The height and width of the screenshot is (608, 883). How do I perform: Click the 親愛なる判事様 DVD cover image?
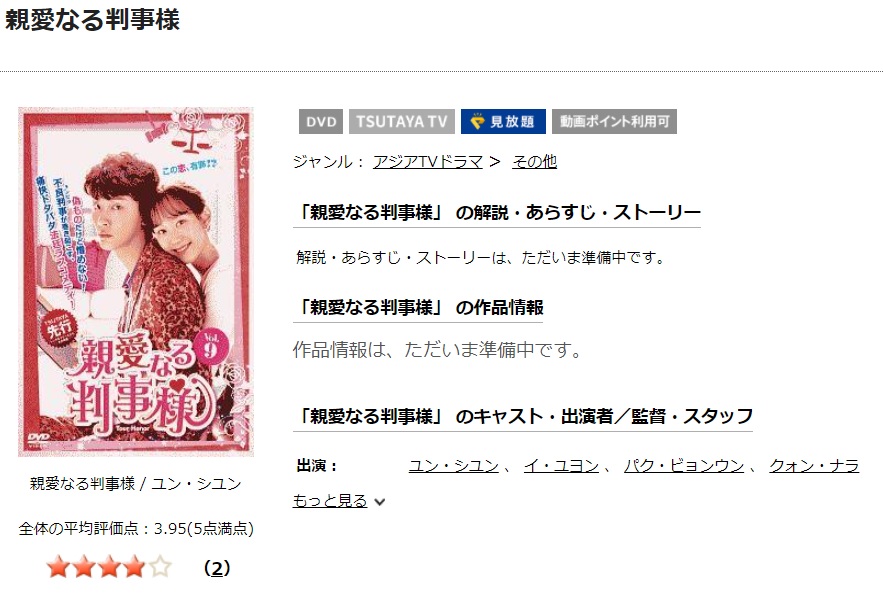[x=136, y=281]
